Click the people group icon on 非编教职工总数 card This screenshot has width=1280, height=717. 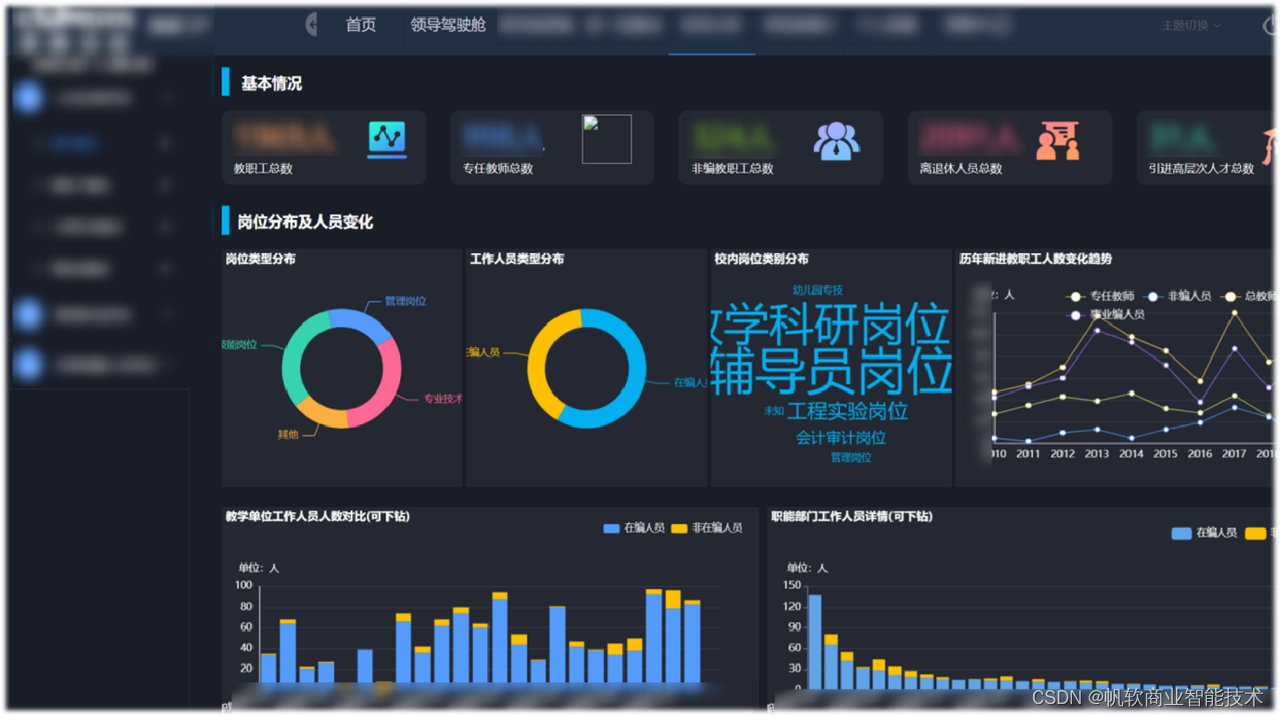[x=836, y=141]
